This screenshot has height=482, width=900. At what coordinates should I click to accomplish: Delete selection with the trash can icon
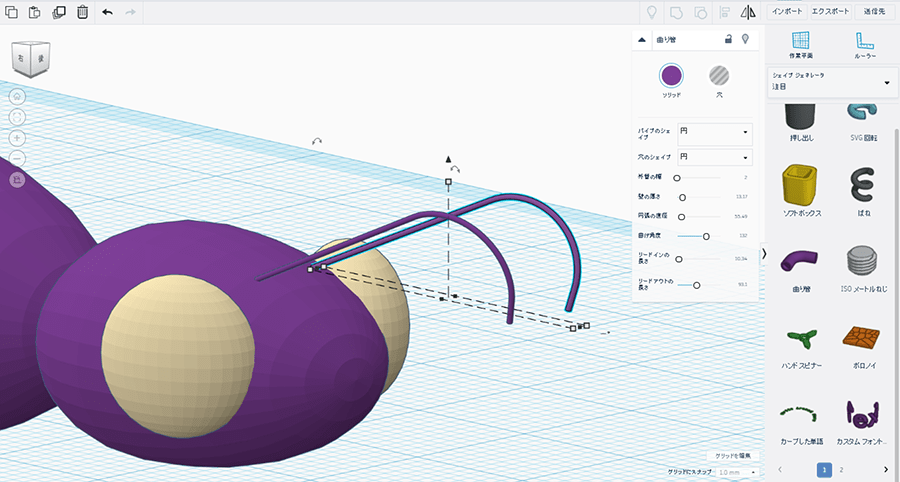click(83, 12)
